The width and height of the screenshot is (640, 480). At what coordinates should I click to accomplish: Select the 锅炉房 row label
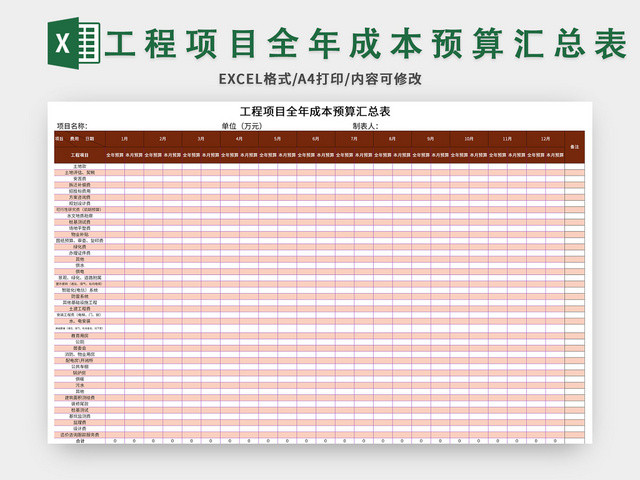pos(80,373)
